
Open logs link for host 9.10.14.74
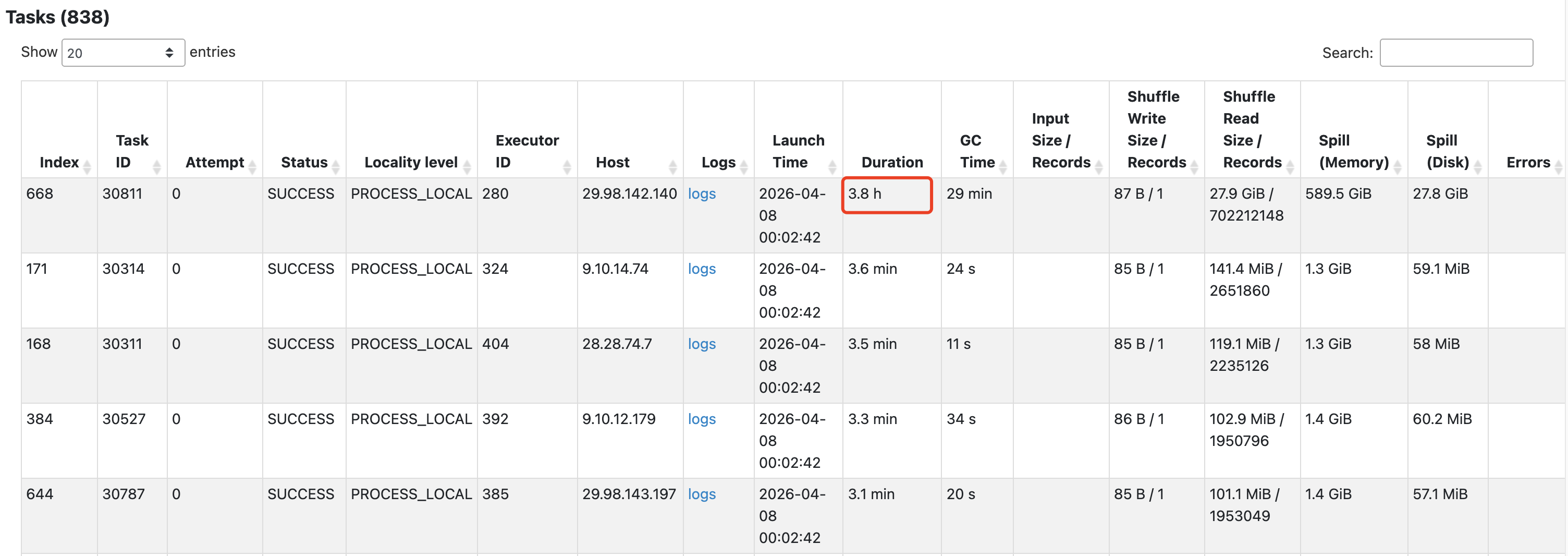(x=701, y=269)
